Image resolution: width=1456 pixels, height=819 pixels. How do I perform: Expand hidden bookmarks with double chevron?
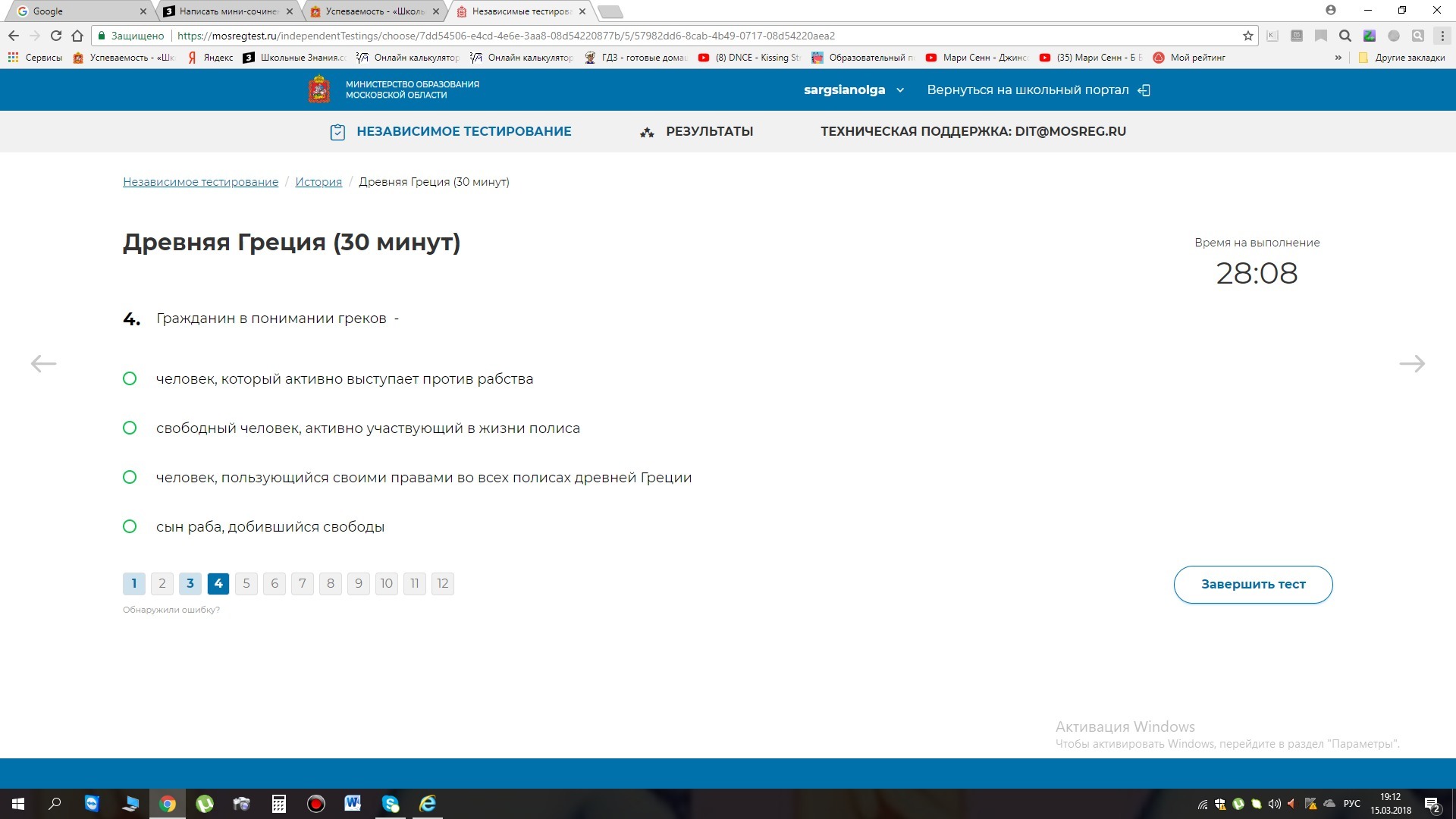1338,58
